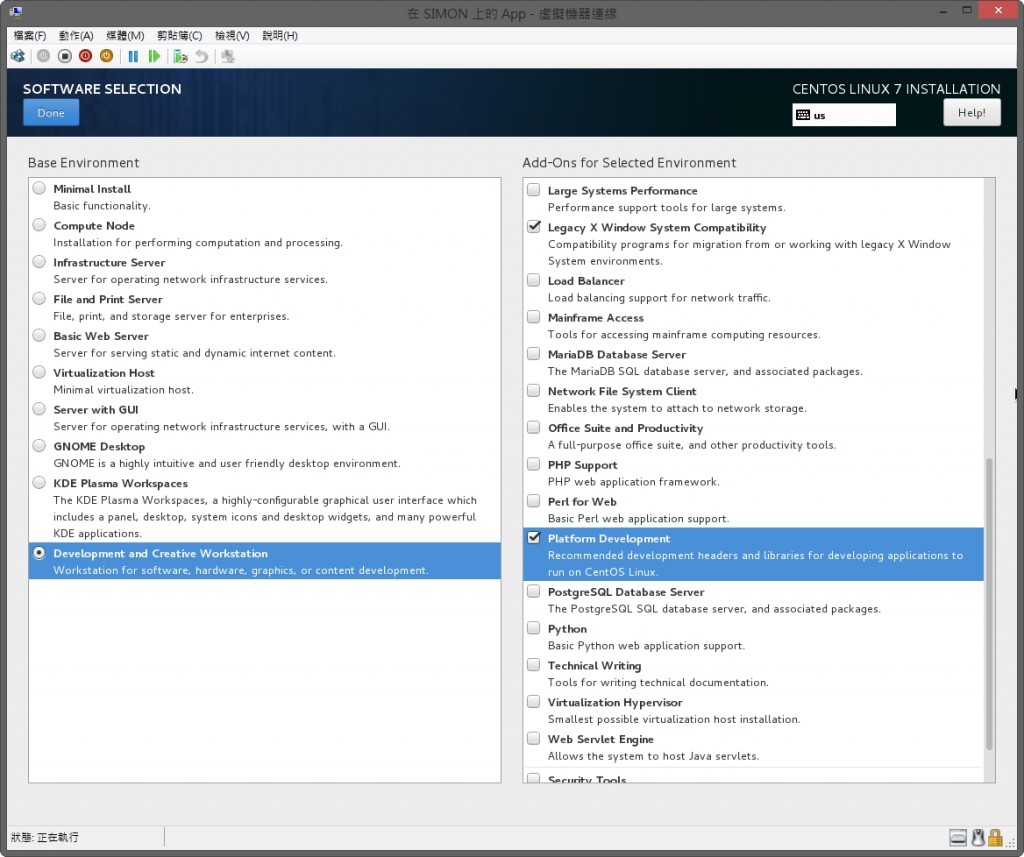Click the keyboard layout icon
Image resolution: width=1024 pixels, height=857 pixels.
click(803, 115)
